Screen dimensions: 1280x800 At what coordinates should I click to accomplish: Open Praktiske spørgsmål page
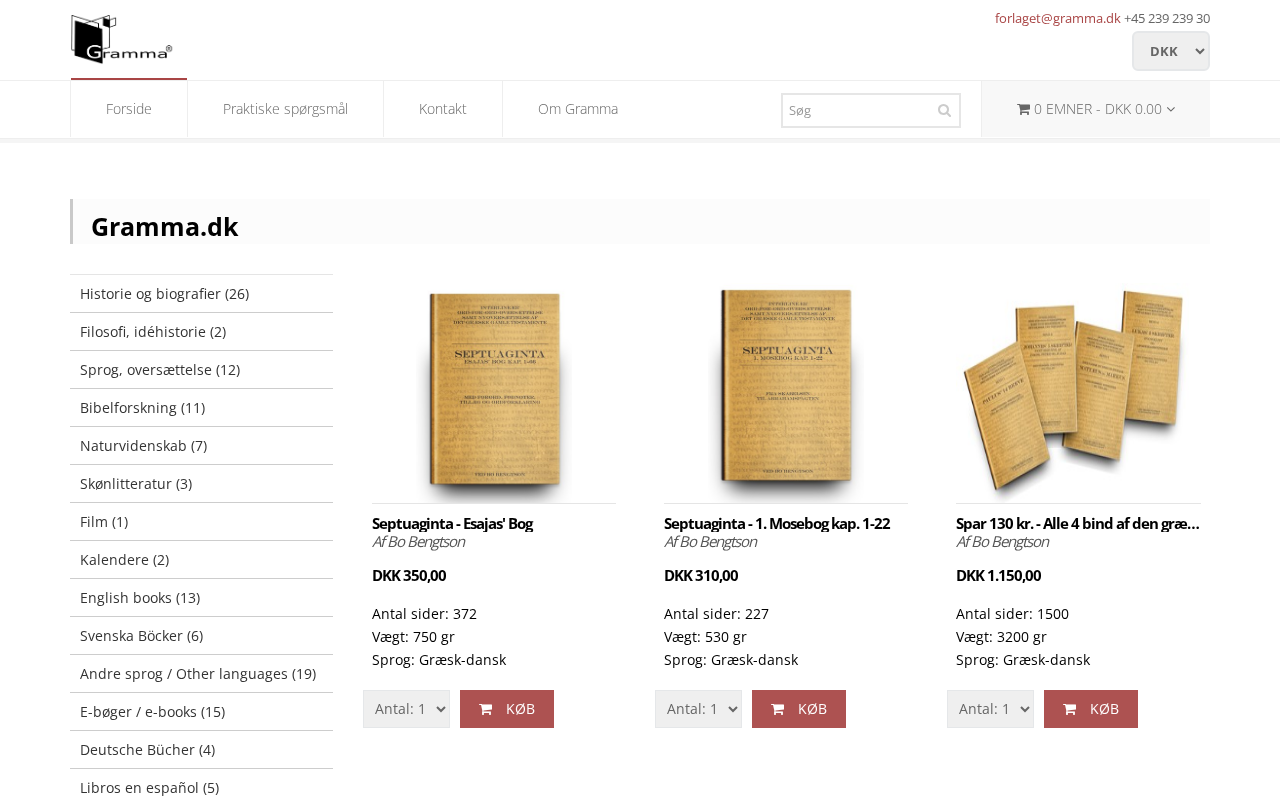[x=285, y=109]
